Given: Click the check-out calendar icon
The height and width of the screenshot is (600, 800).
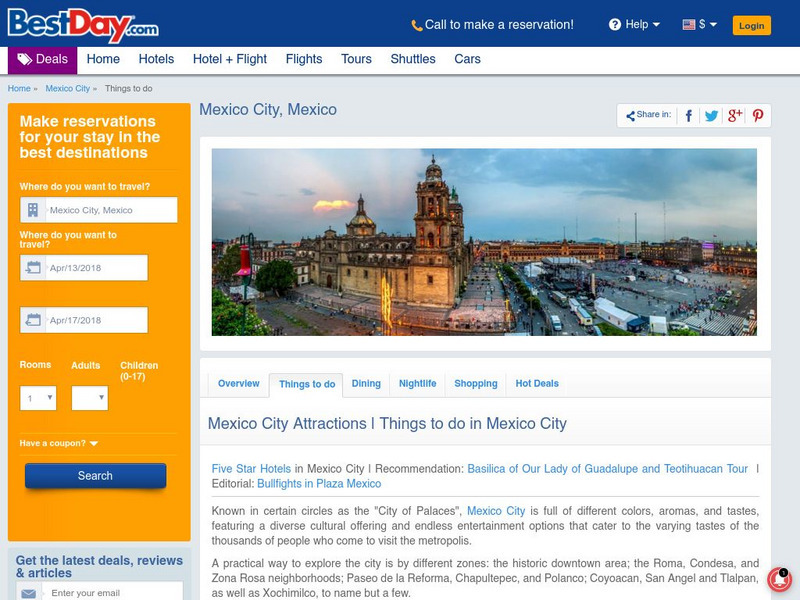Looking at the screenshot, I should pyautogui.click(x=33, y=320).
